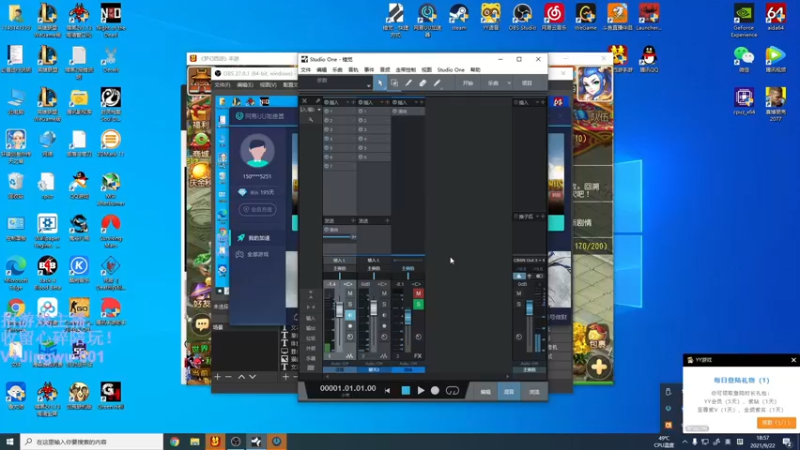
Task: Open GeForce Experience desktop icon
Action: (x=743, y=20)
